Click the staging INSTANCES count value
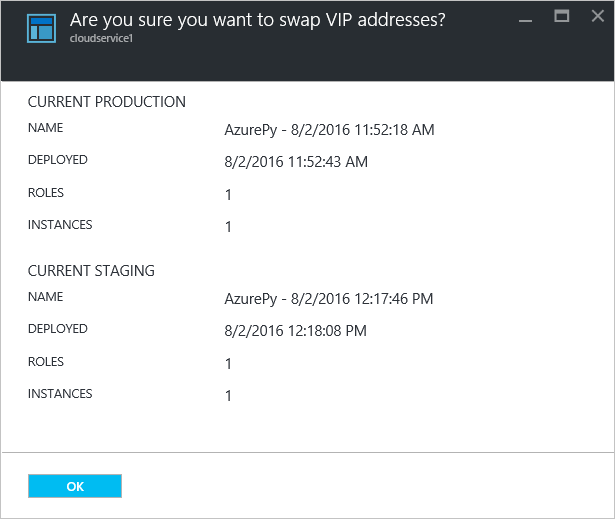 [x=228, y=395]
